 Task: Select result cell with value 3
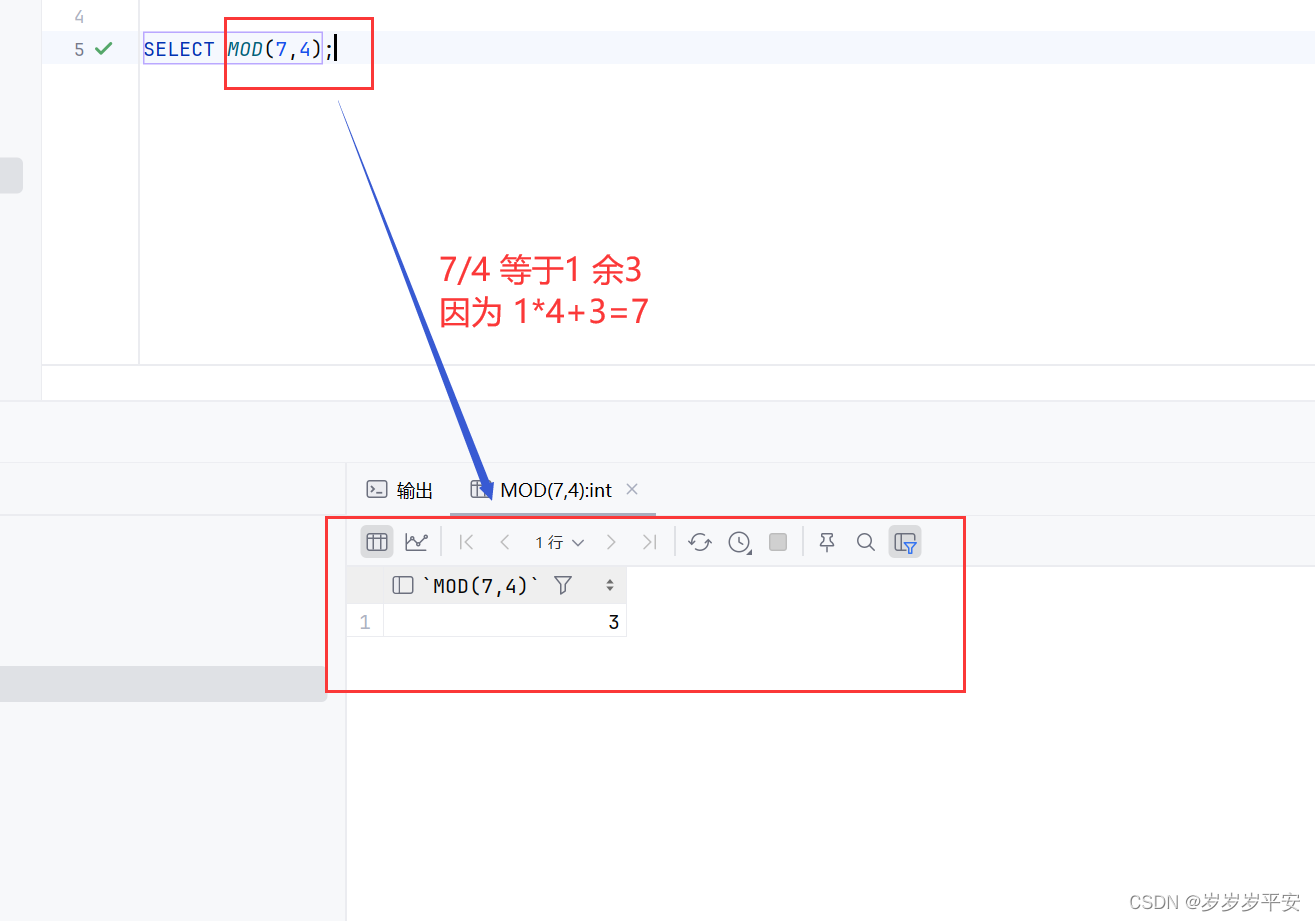click(x=505, y=622)
